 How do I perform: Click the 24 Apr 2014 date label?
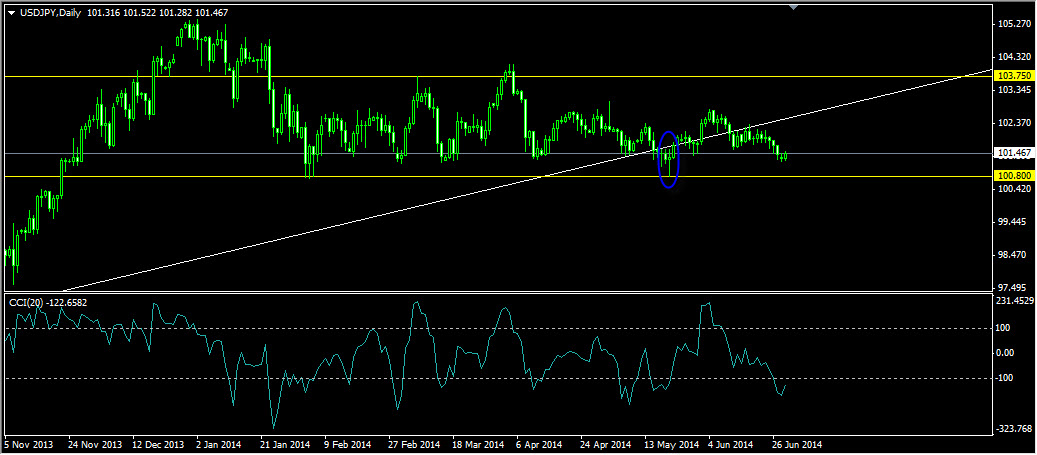click(606, 444)
